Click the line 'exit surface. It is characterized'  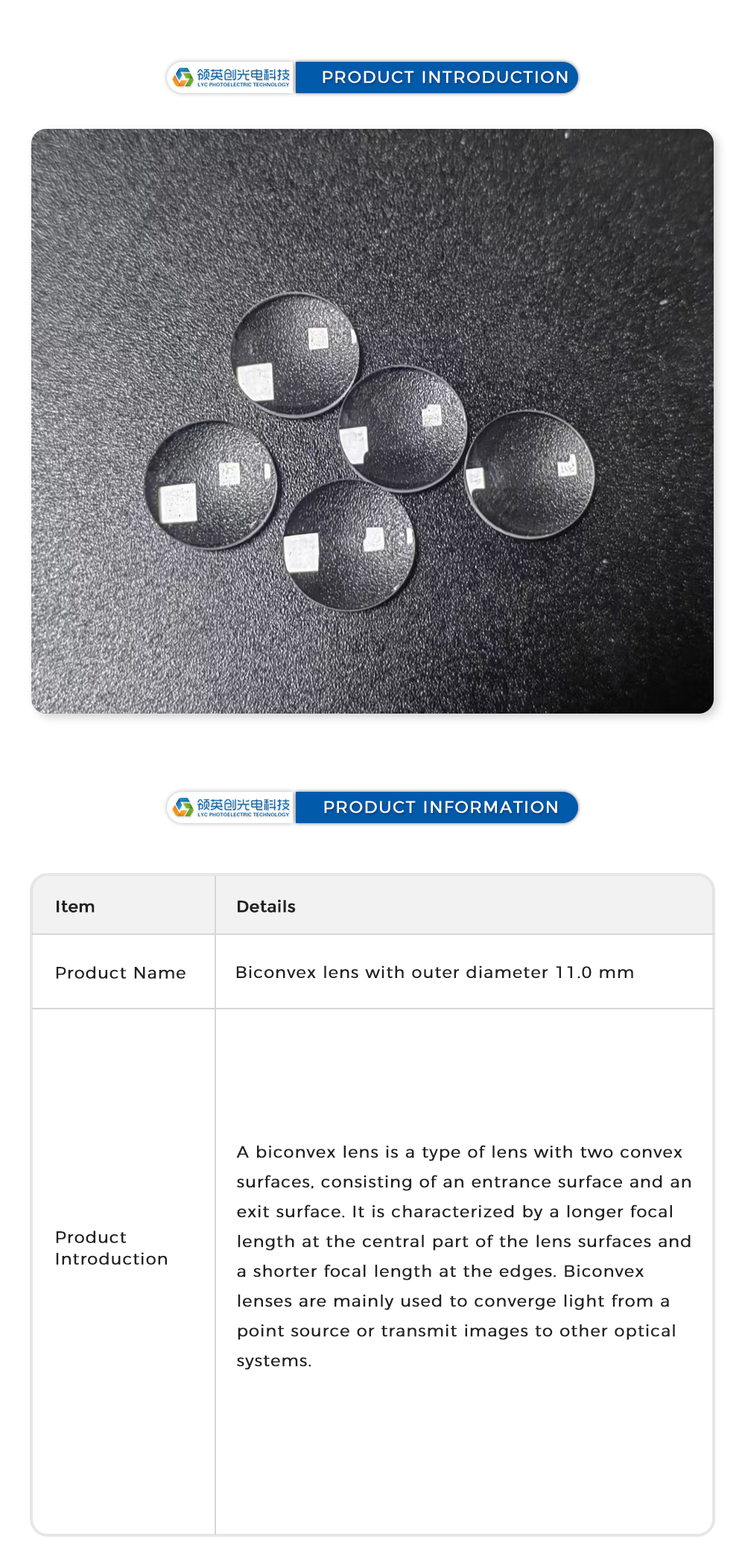454,1212
